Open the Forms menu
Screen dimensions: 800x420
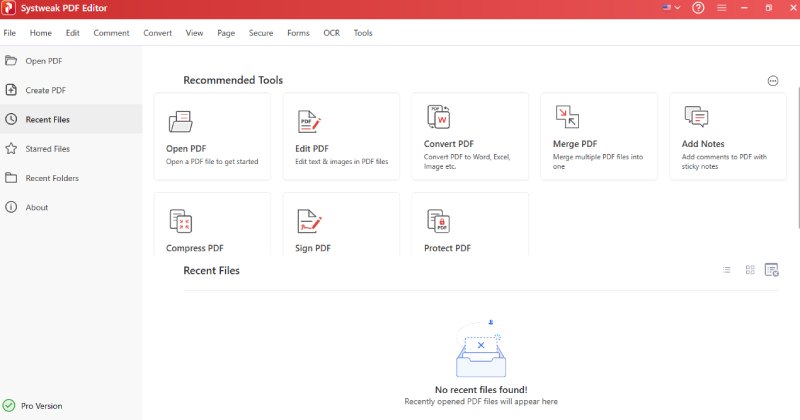coord(298,33)
